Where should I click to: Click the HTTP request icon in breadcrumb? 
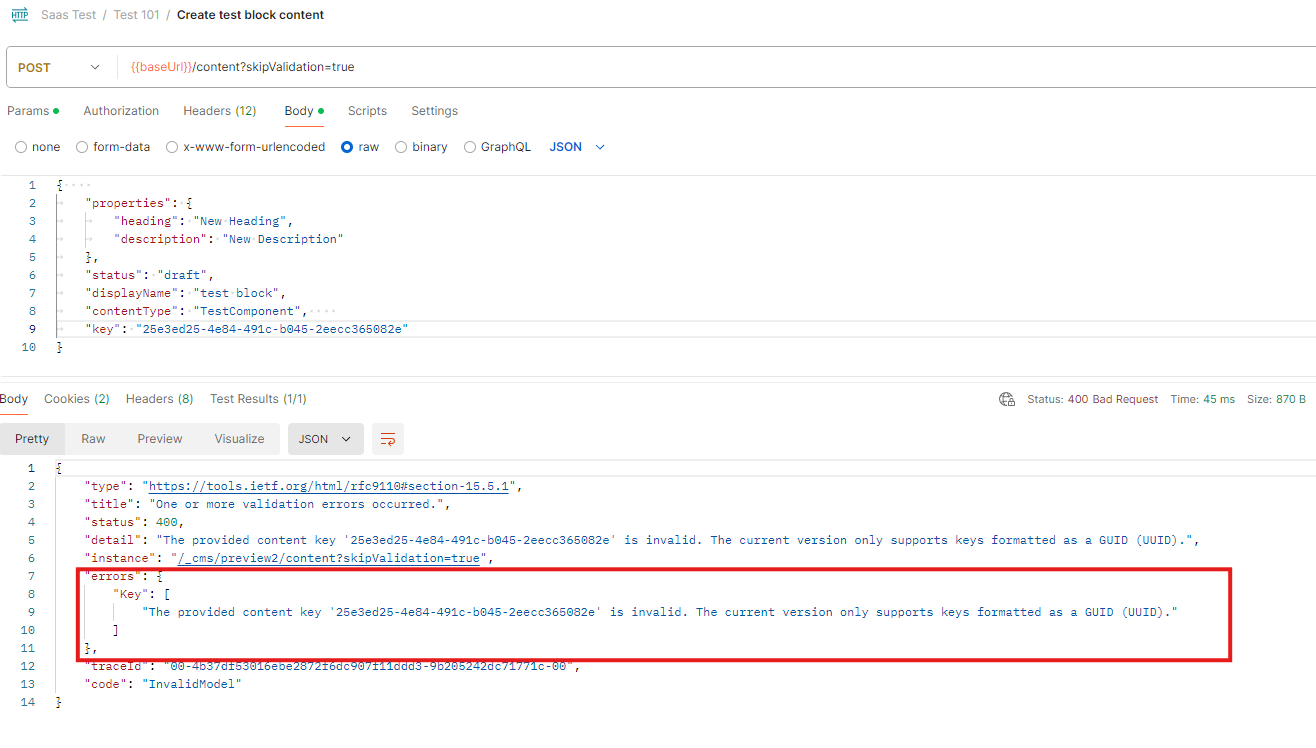pyautogui.click(x=20, y=15)
